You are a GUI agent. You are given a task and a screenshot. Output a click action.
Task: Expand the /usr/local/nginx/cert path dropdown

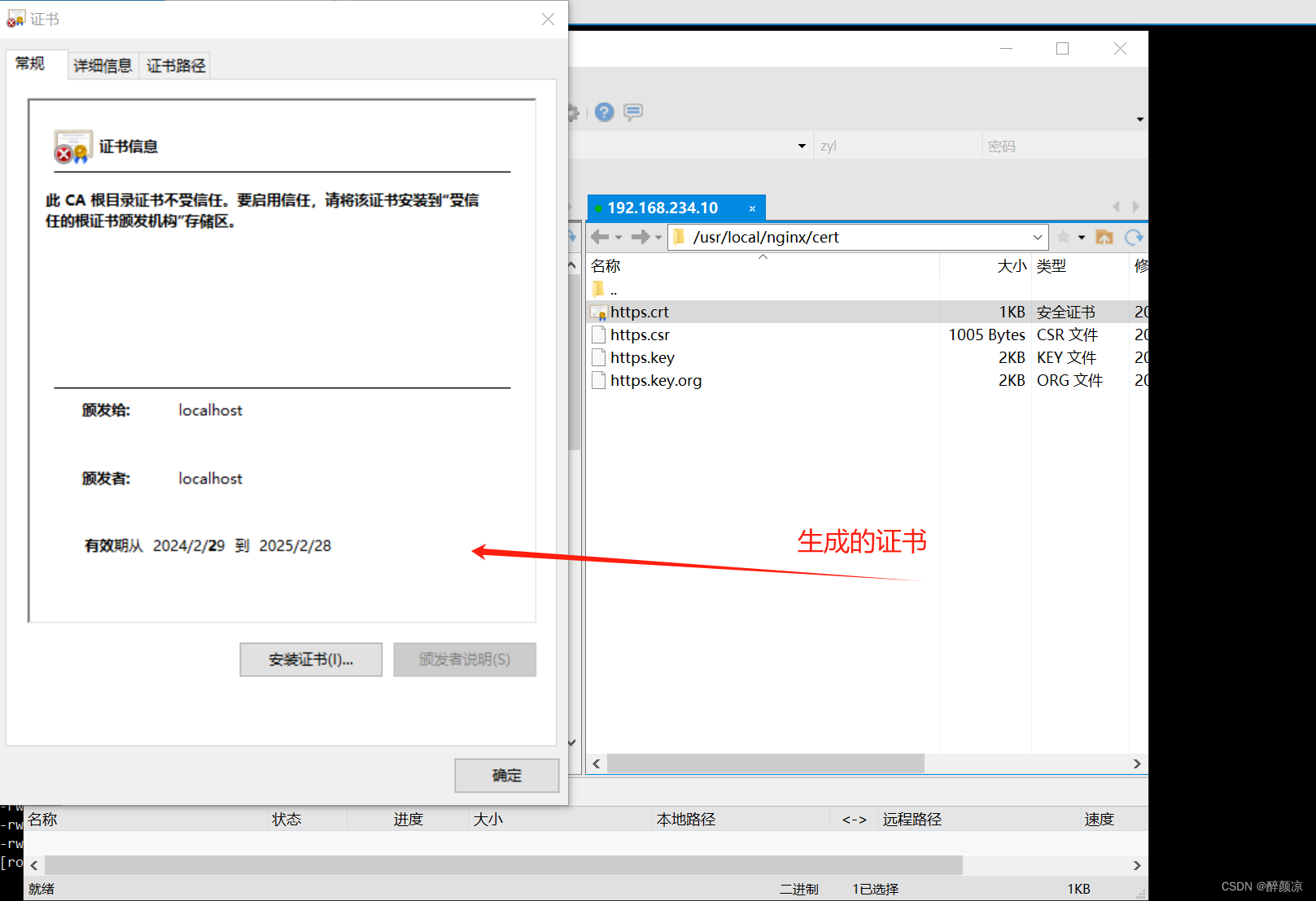tap(1038, 237)
